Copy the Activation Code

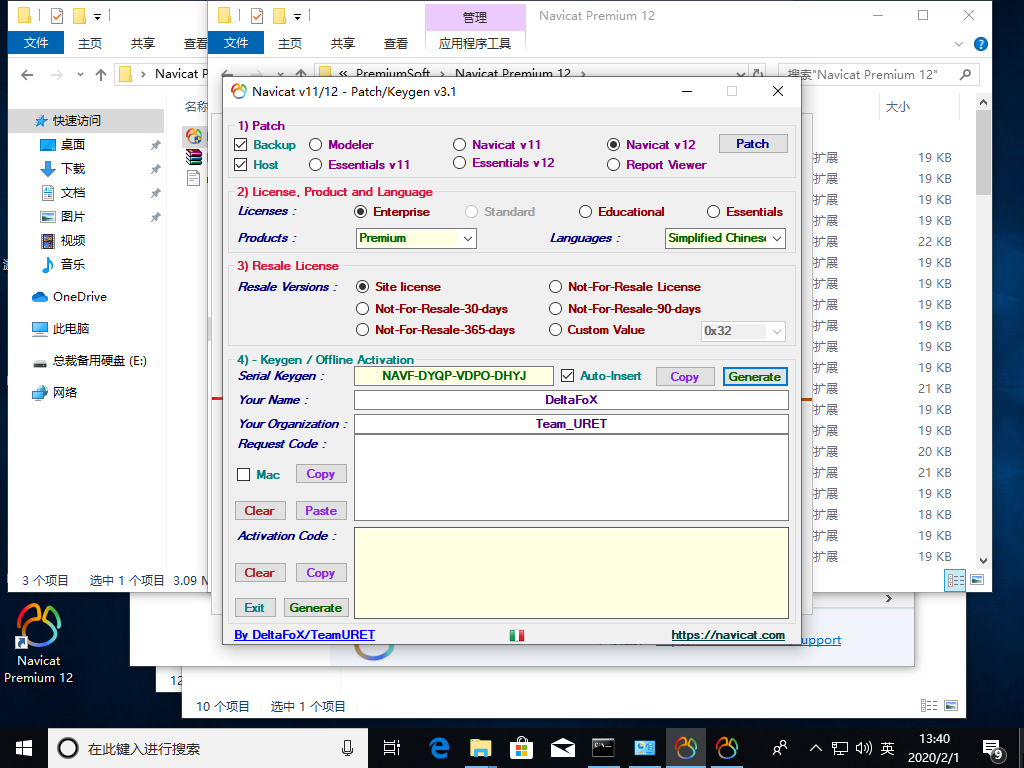coord(321,573)
